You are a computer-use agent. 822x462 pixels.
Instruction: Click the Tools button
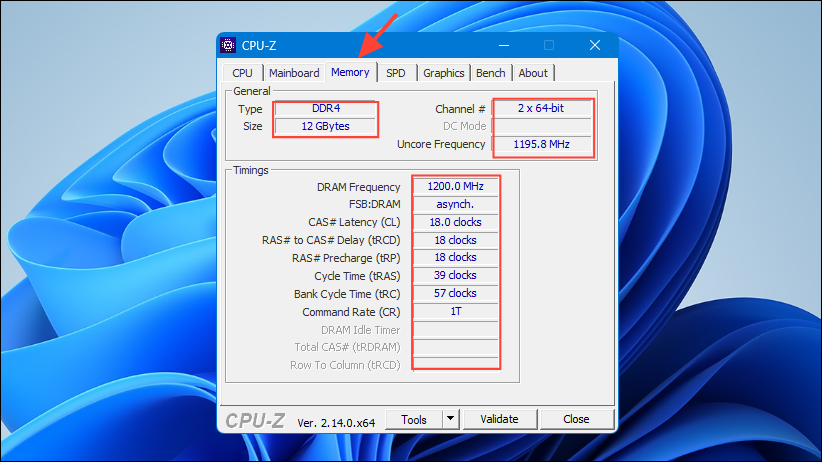coord(414,420)
